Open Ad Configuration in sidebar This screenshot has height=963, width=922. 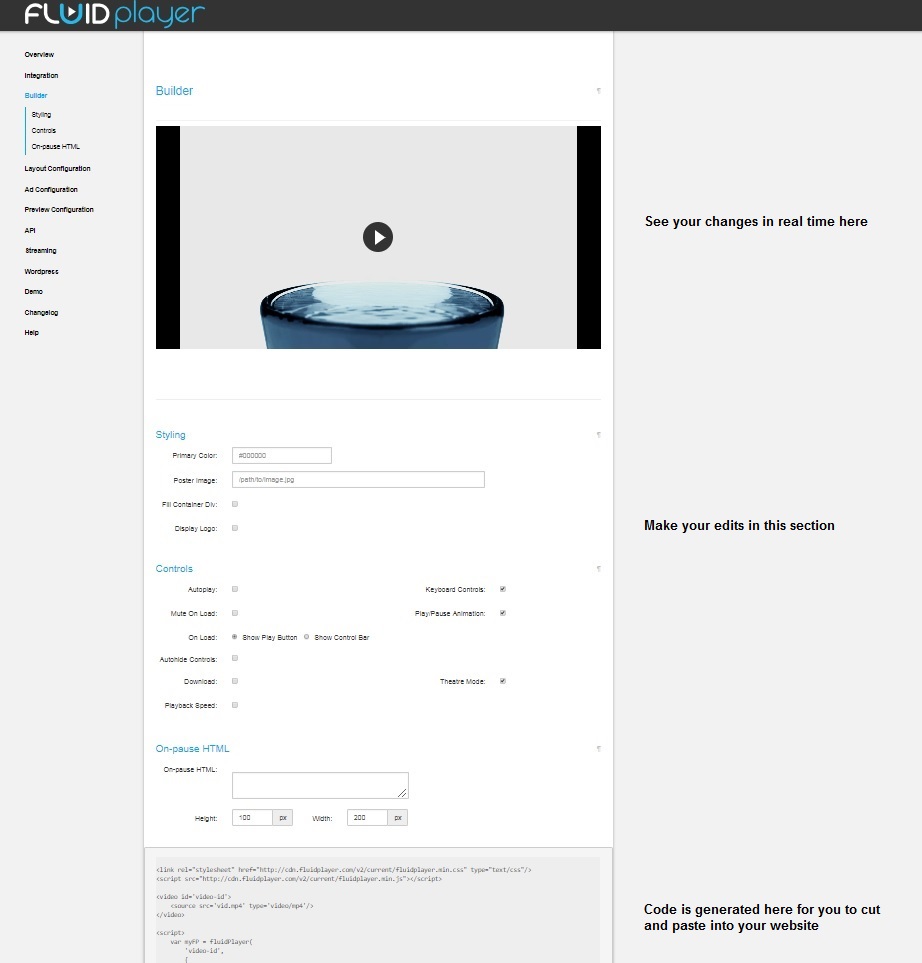click(51, 190)
